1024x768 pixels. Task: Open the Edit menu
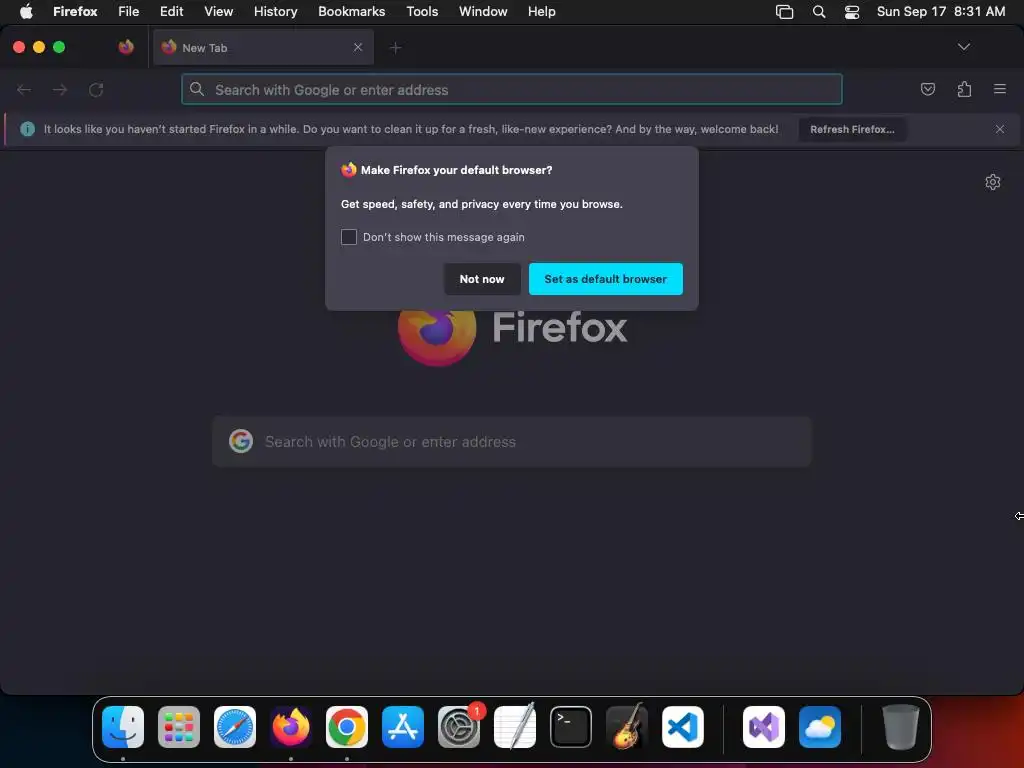point(172,11)
